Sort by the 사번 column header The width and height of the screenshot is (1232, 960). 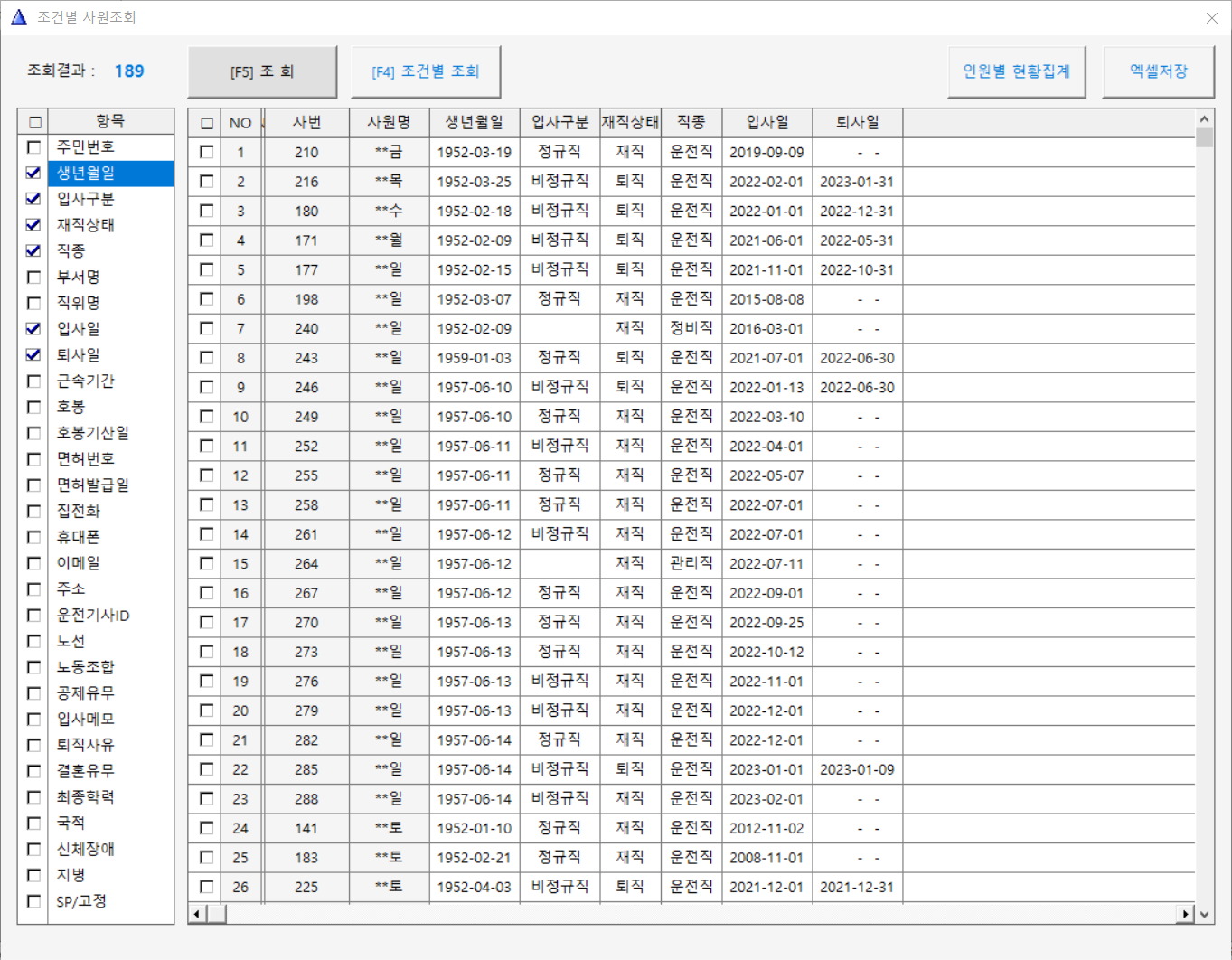pyautogui.click(x=306, y=123)
